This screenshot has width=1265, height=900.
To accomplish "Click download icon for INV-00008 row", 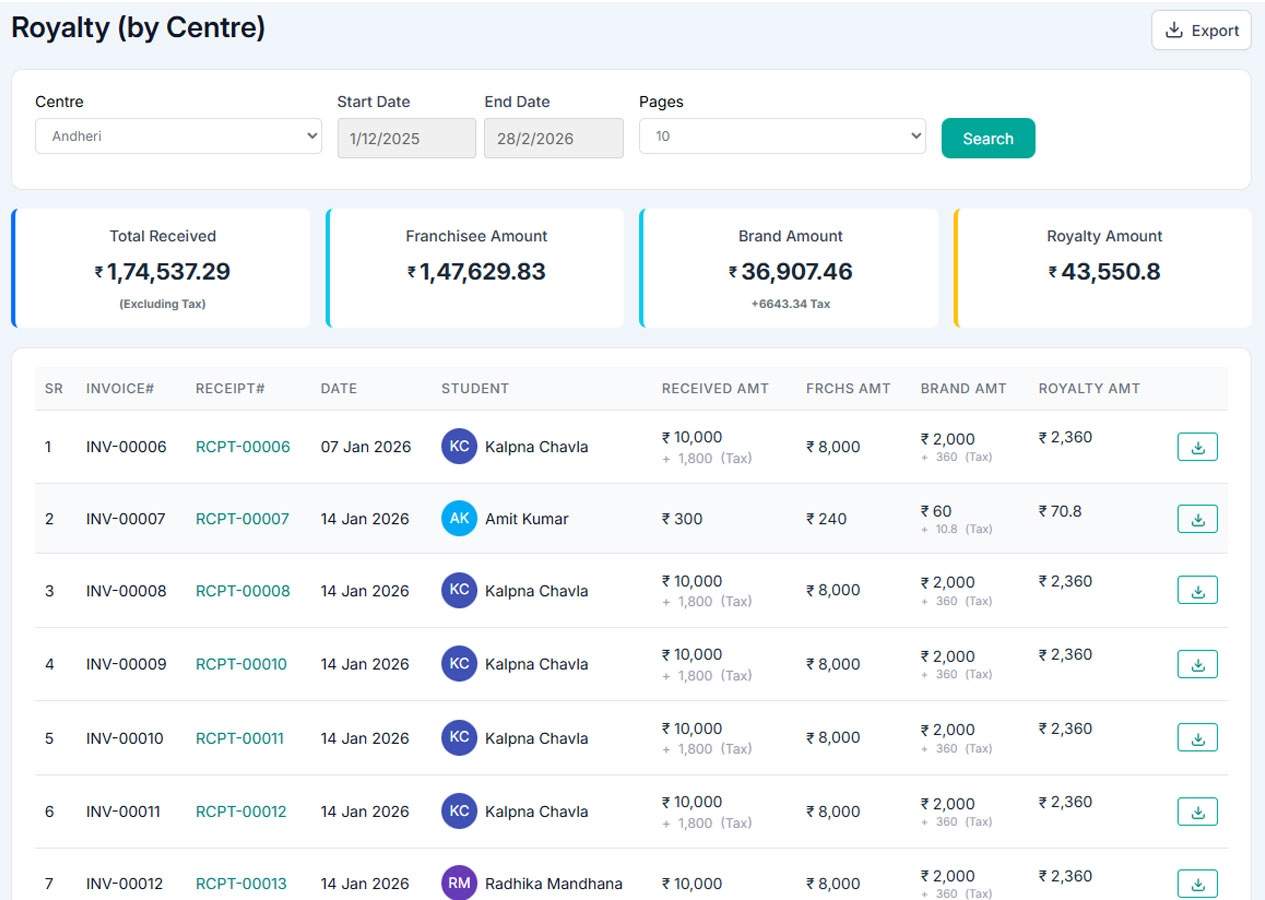I will 1197,591.
